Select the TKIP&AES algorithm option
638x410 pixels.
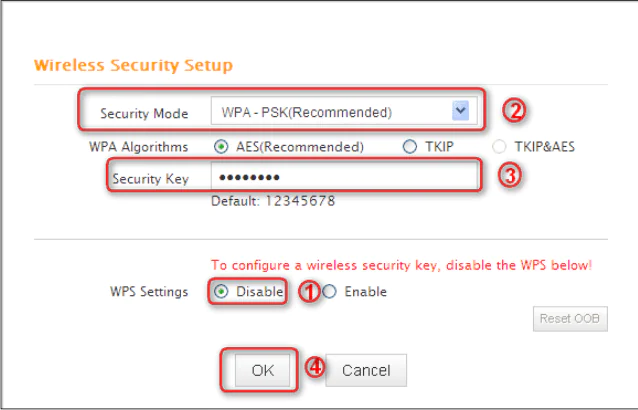pos(500,147)
